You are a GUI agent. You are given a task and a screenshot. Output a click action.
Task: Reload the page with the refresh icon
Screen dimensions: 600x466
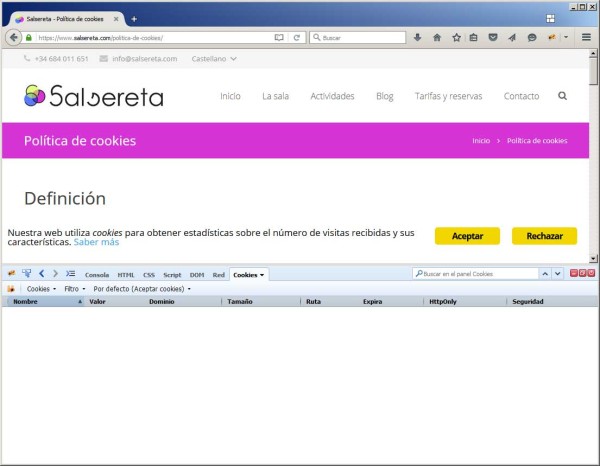(297, 37)
